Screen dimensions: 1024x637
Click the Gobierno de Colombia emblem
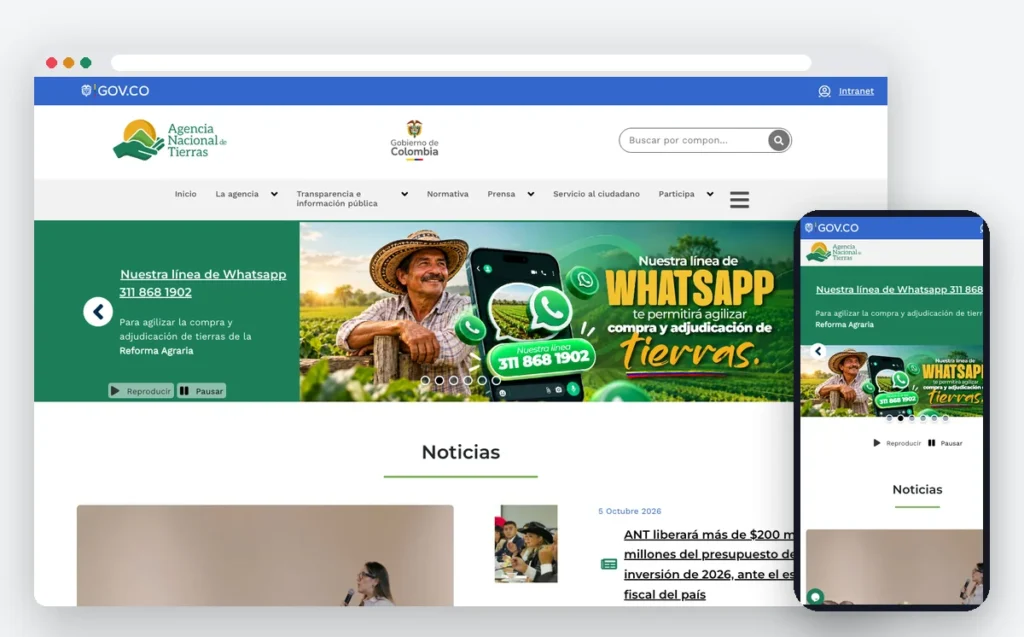tap(414, 139)
